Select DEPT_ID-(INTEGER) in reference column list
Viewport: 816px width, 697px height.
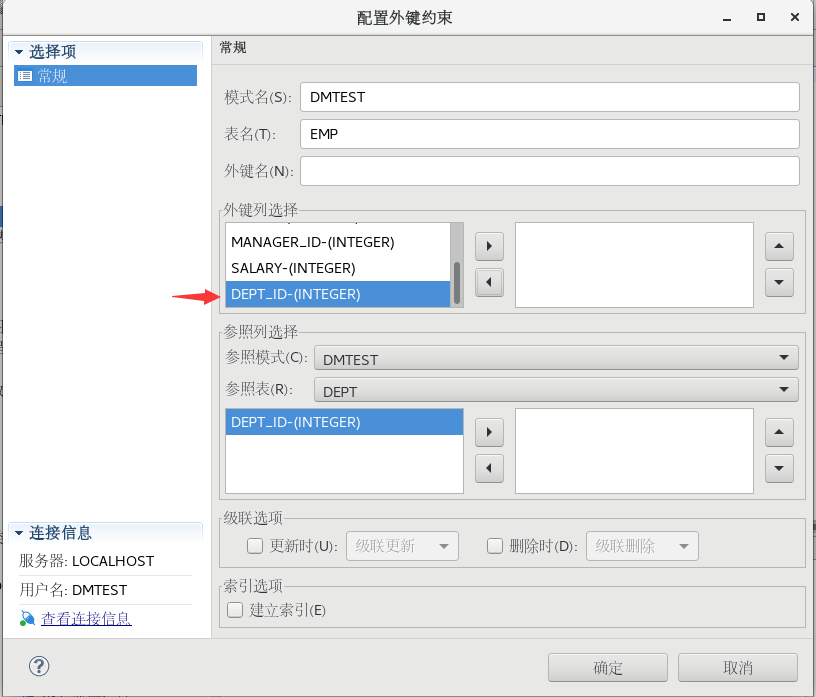coord(345,422)
